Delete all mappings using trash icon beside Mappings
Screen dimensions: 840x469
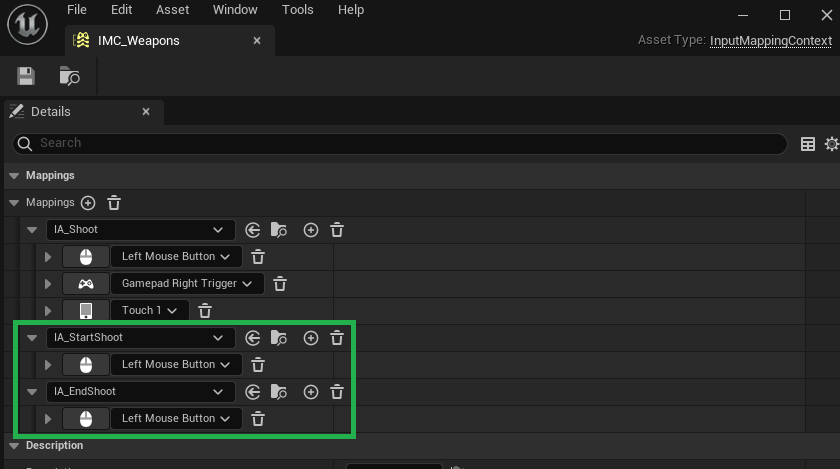click(114, 203)
